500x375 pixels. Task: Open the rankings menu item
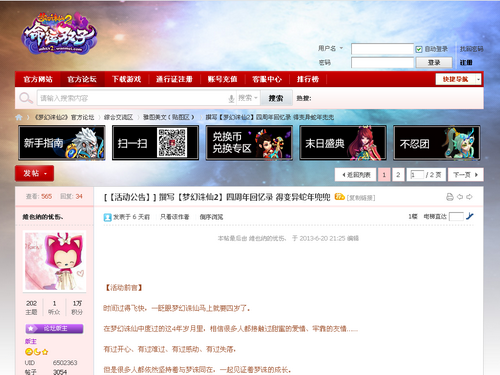coord(308,79)
